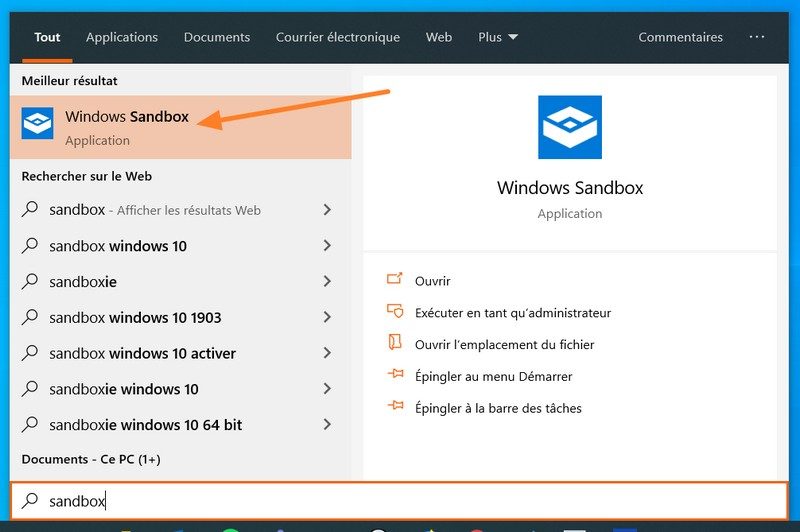The image size is (800, 532).
Task: Choose Épingler au menu Démarrer
Action: pos(493,376)
